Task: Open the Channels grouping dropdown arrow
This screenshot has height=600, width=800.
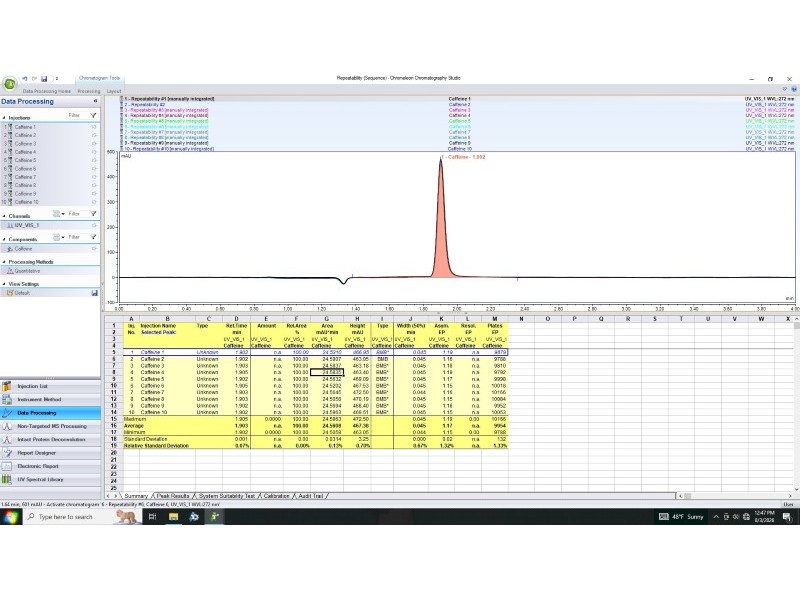Action: tap(63, 214)
